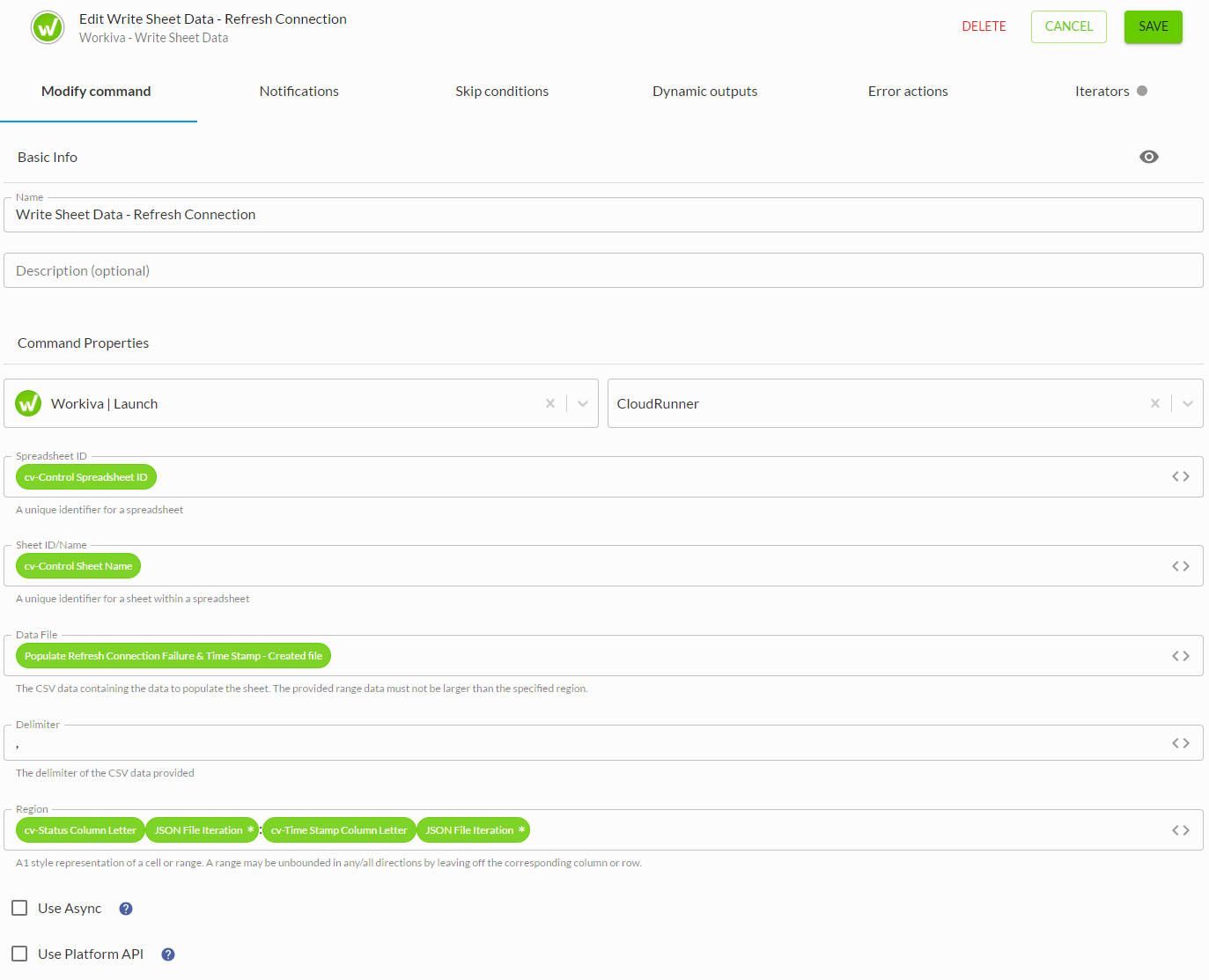The width and height of the screenshot is (1209, 980).
Task: Click the Name input field
Action: coord(603,215)
